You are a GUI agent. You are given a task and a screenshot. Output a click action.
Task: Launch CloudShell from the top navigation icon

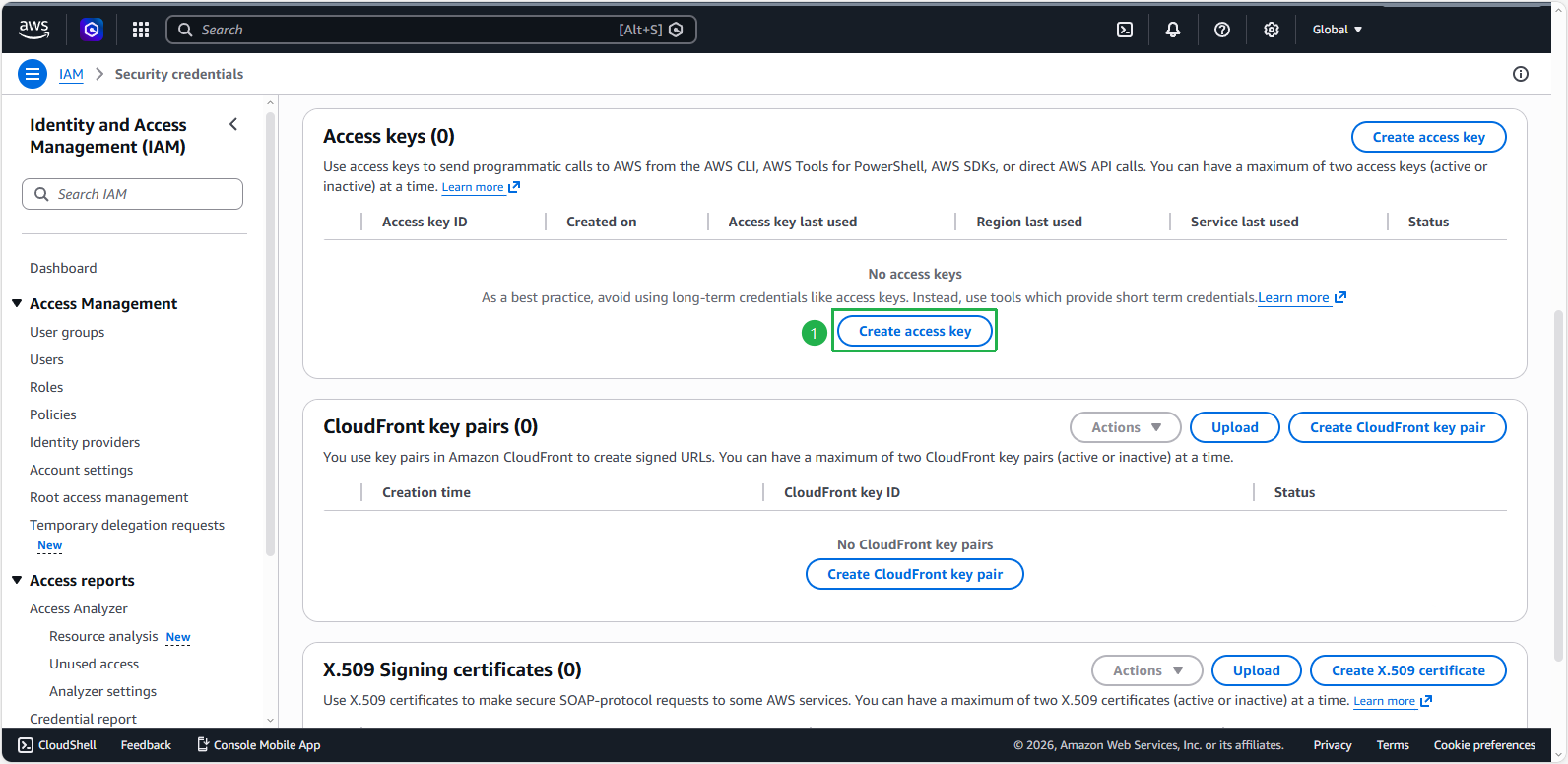[1125, 30]
